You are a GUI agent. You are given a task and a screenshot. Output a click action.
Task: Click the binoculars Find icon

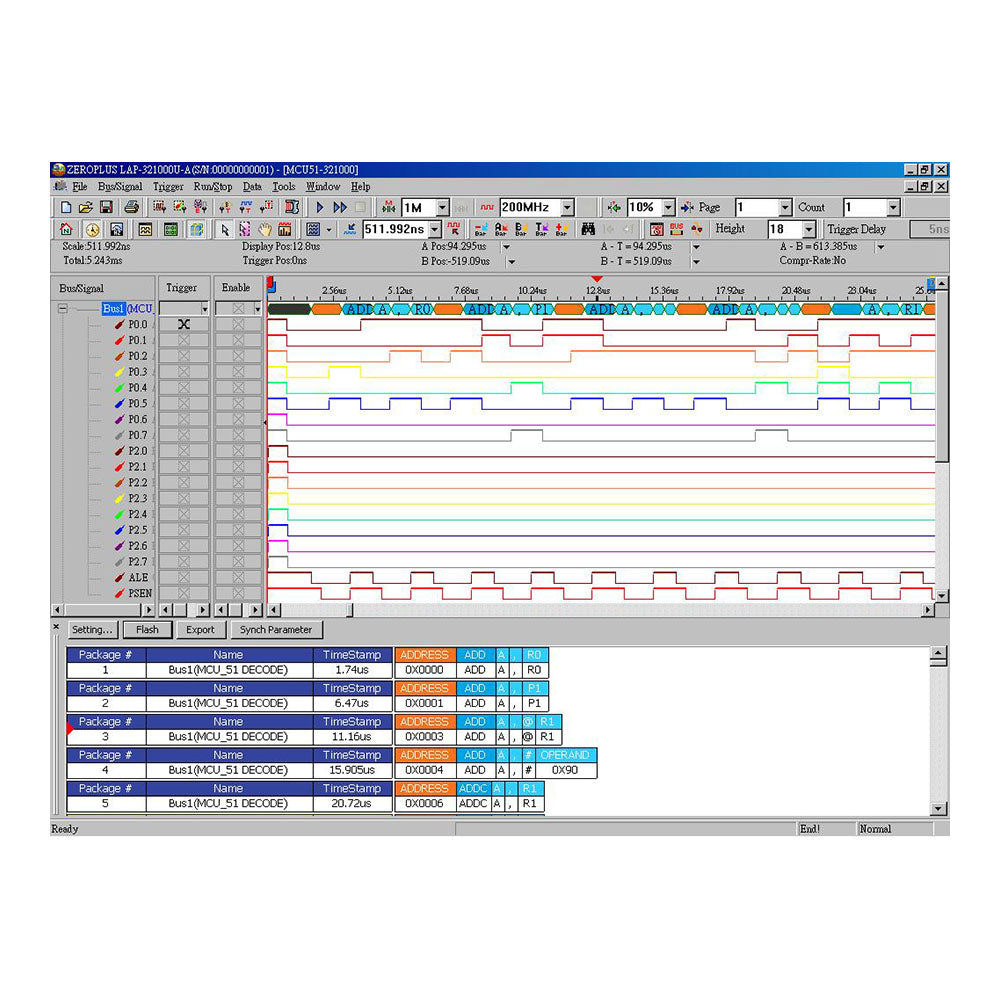coord(588,229)
